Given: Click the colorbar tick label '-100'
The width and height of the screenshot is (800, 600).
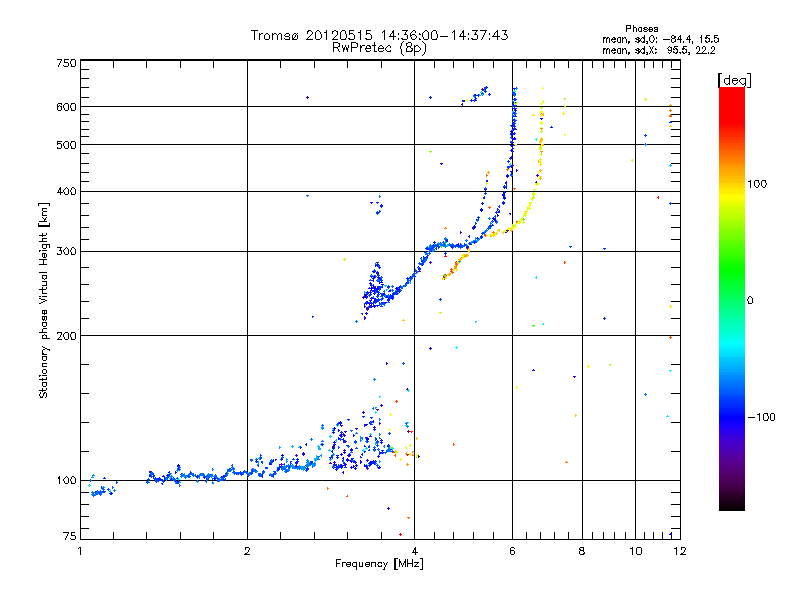Looking at the screenshot, I should [761, 417].
